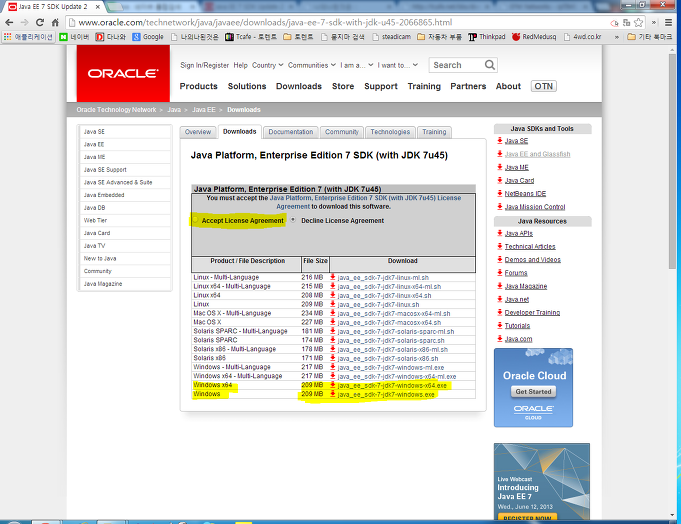Bookmark page with star icon
Screen dimensions: 681x524
[x=638, y=23]
